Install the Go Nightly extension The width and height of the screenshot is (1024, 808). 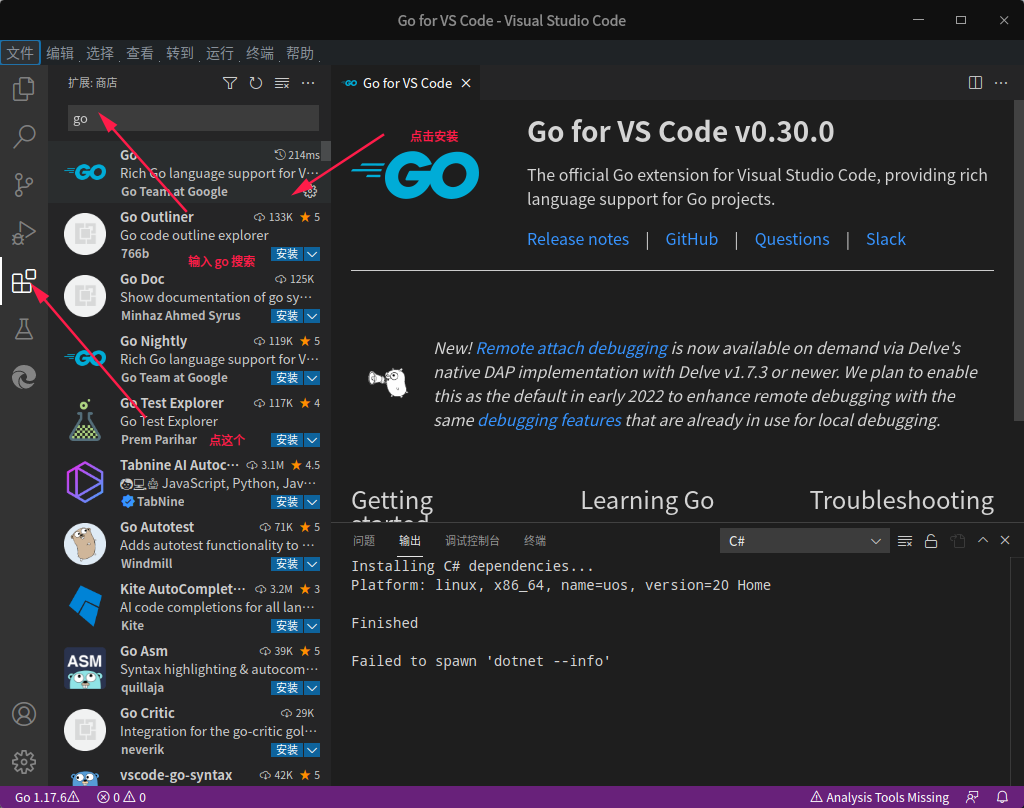pos(287,378)
